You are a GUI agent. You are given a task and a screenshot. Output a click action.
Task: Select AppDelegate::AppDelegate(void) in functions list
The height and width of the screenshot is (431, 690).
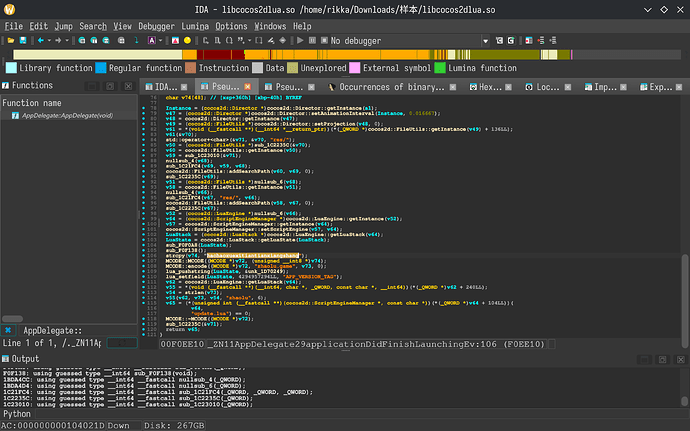pos(67,115)
